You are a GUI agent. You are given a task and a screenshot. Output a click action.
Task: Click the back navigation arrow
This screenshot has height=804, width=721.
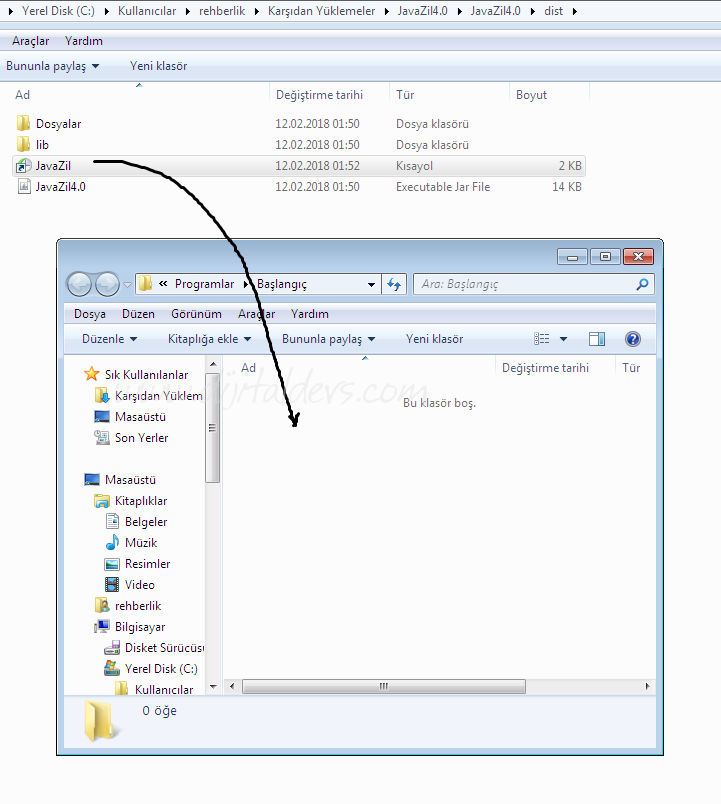80,284
